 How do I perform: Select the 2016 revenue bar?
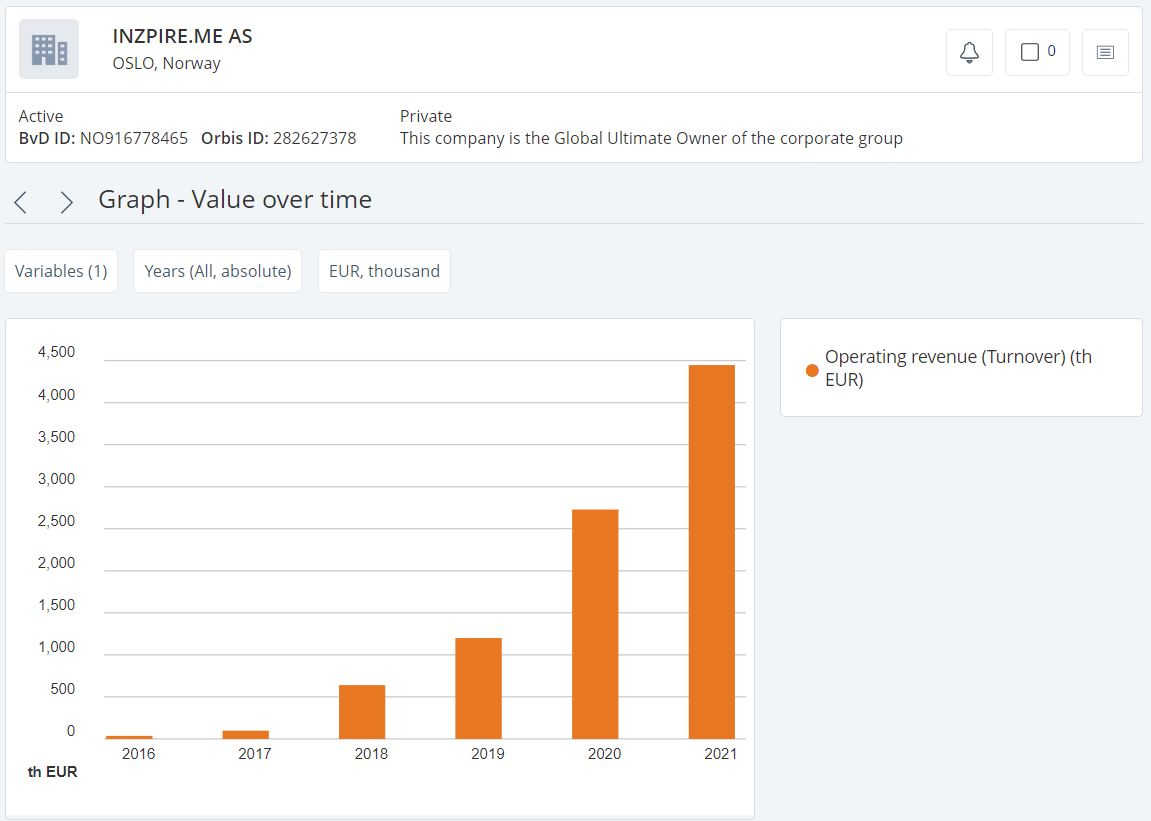129,737
